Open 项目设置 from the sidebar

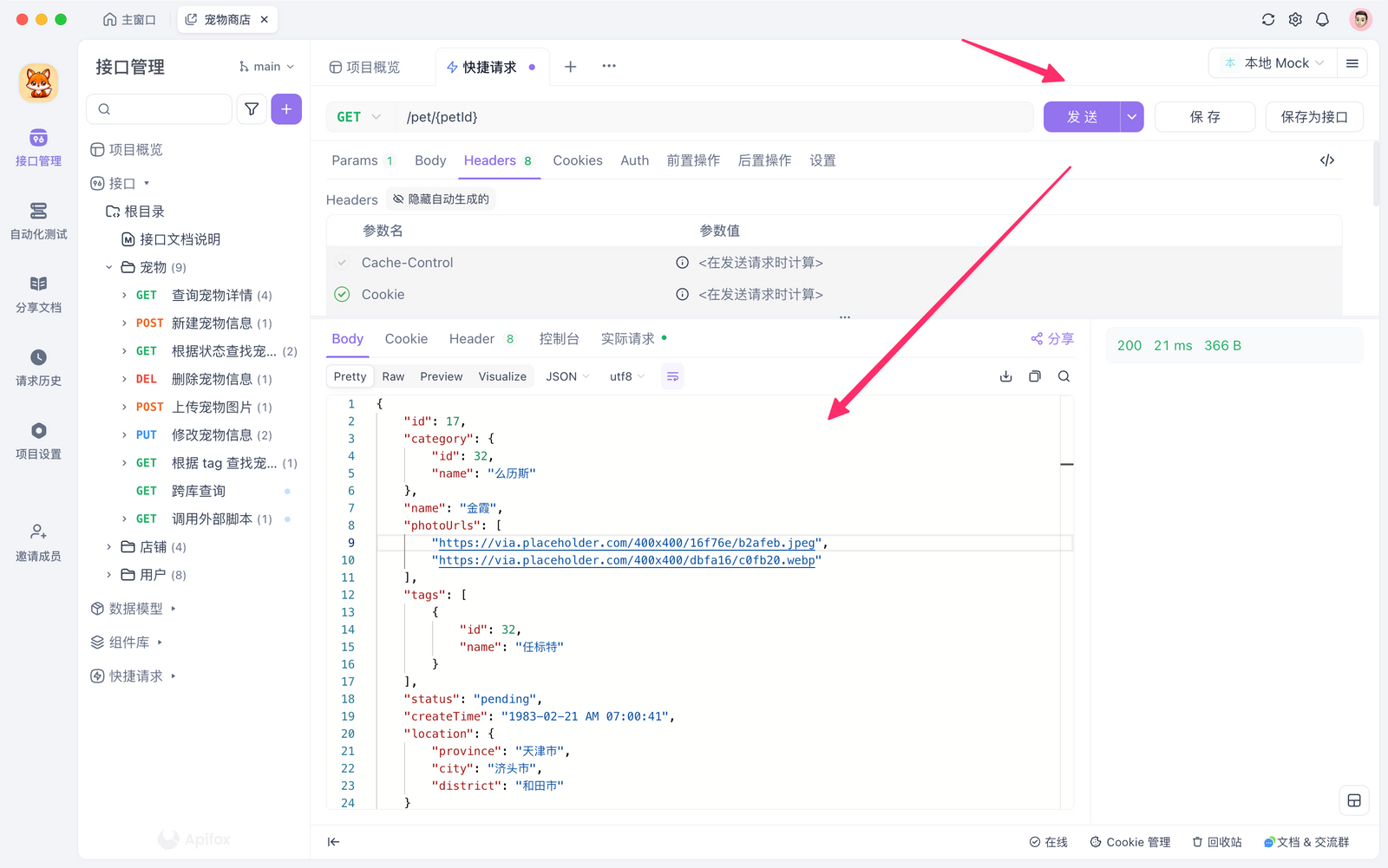tap(37, 440)
